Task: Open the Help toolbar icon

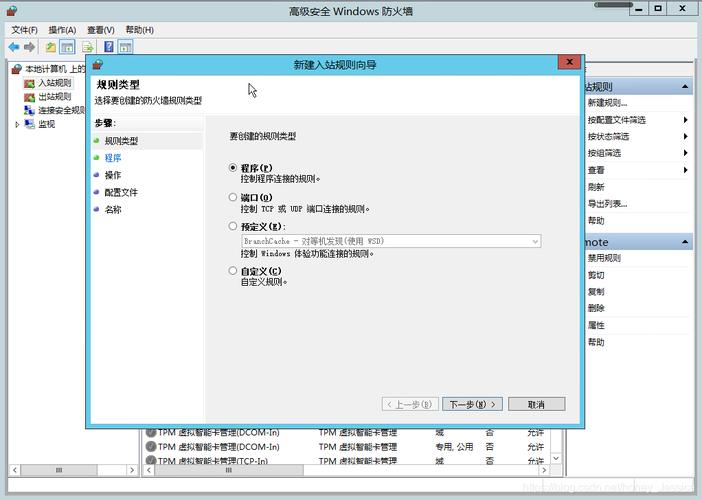Action: 109,47
